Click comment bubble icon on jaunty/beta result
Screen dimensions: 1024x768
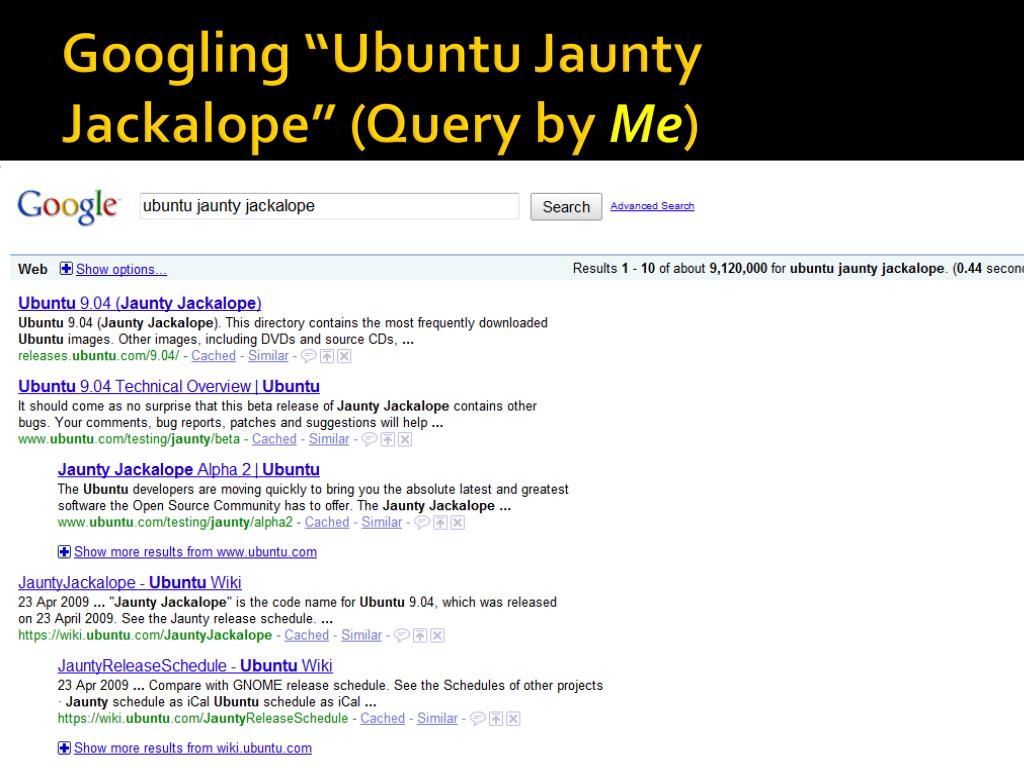[x=370, y=439]
